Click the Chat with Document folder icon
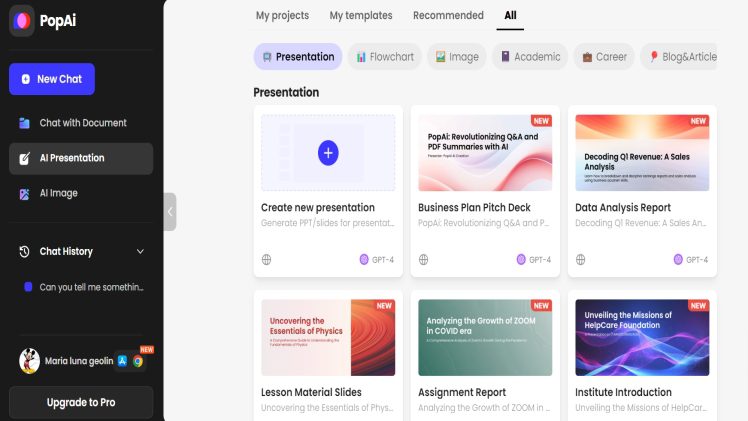Screen dimensions: 748x421 click(x=24, y=123)
